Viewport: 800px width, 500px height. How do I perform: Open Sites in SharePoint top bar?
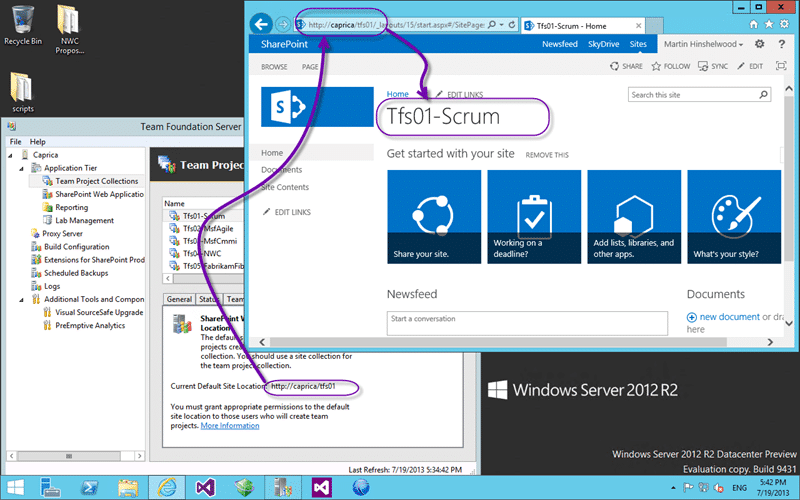point(638,44)
